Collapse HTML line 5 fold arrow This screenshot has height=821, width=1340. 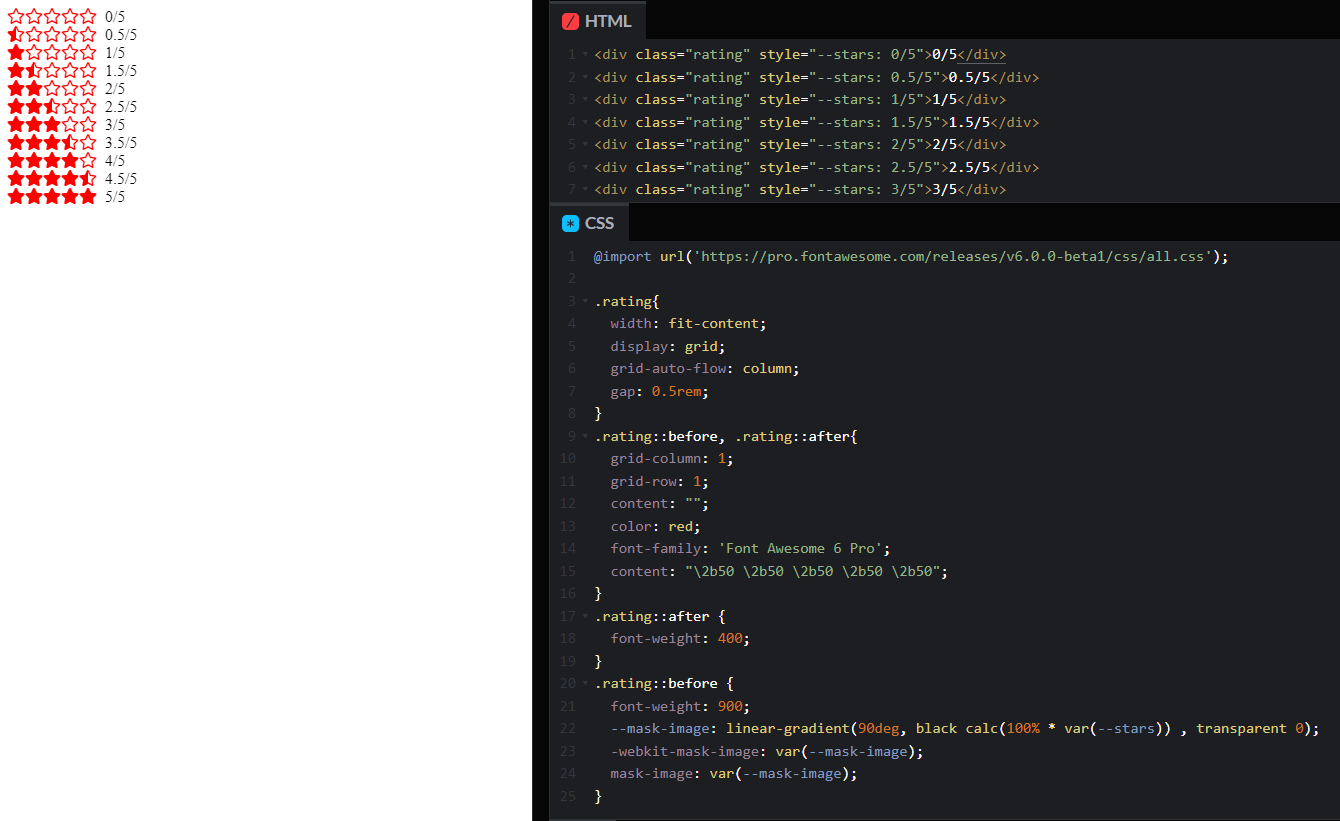585,145
